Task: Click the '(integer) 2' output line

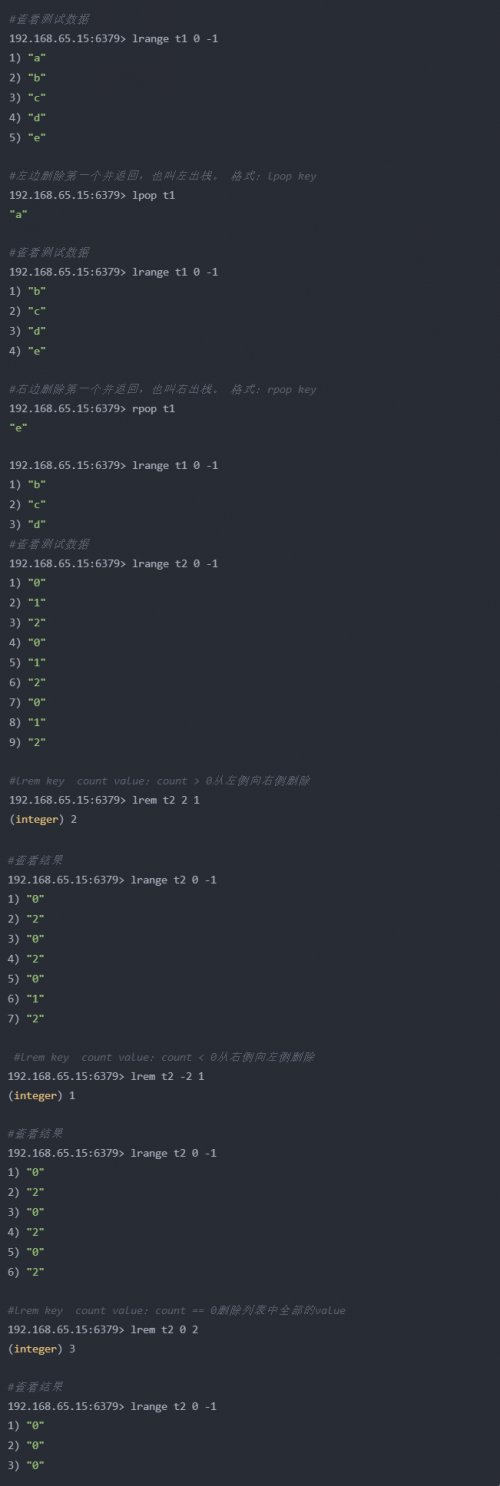Action: pyautogui.click(x=42, y=819)
